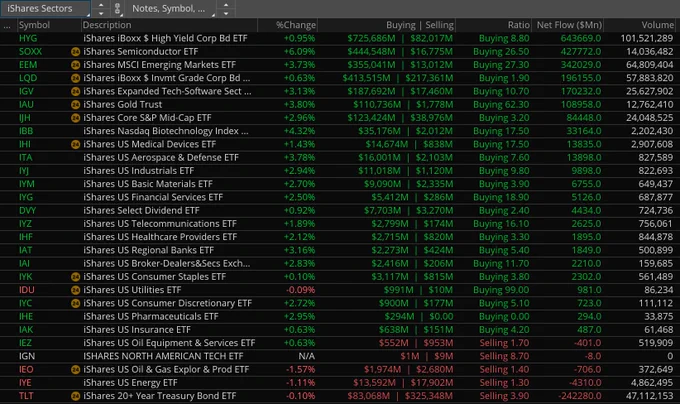Open the iShares Sectors watchlist dropdown
The height and width of the screenshot is (404, 680).
[x=46, y=8]
